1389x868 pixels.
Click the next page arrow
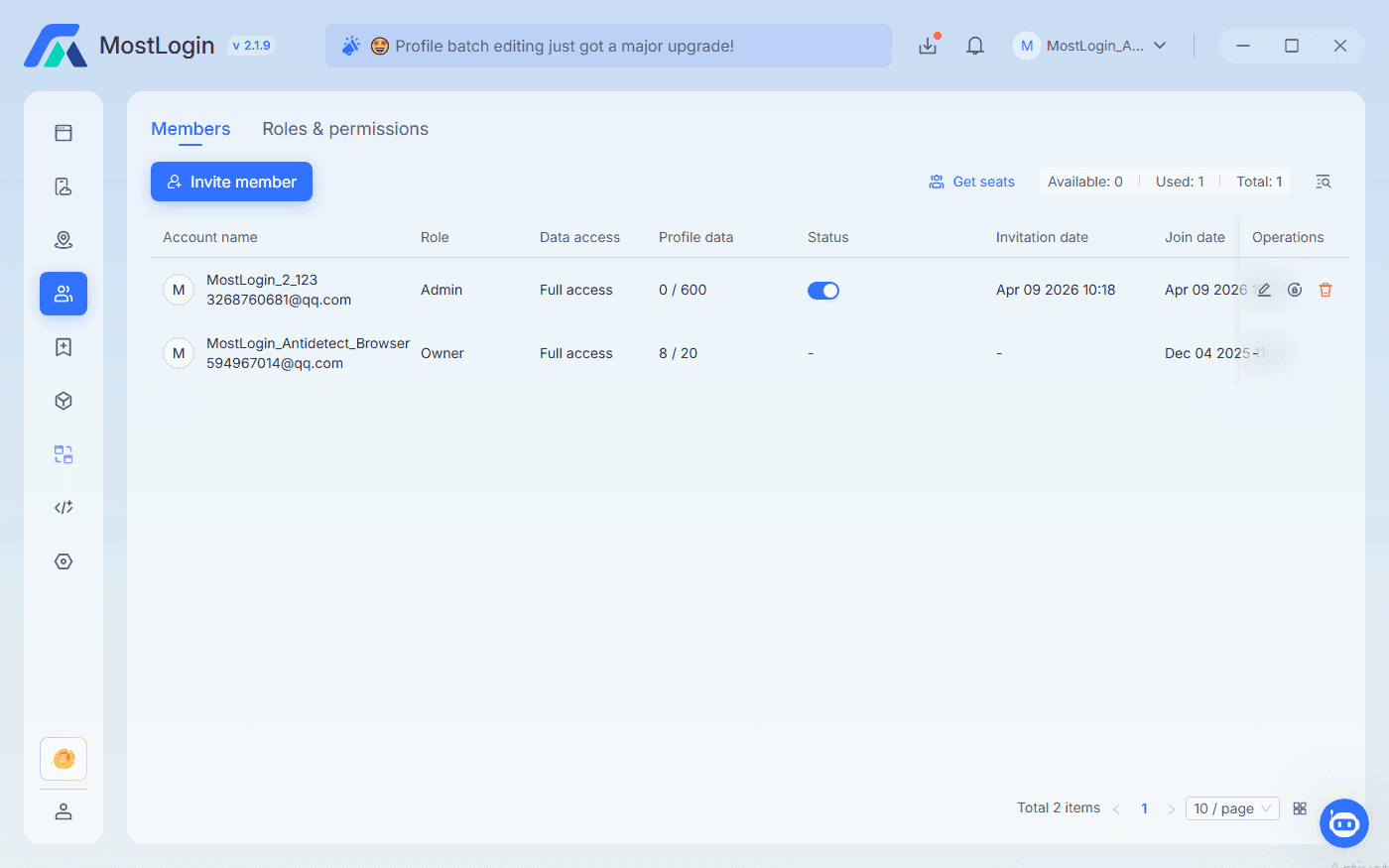pos(1172,809)
